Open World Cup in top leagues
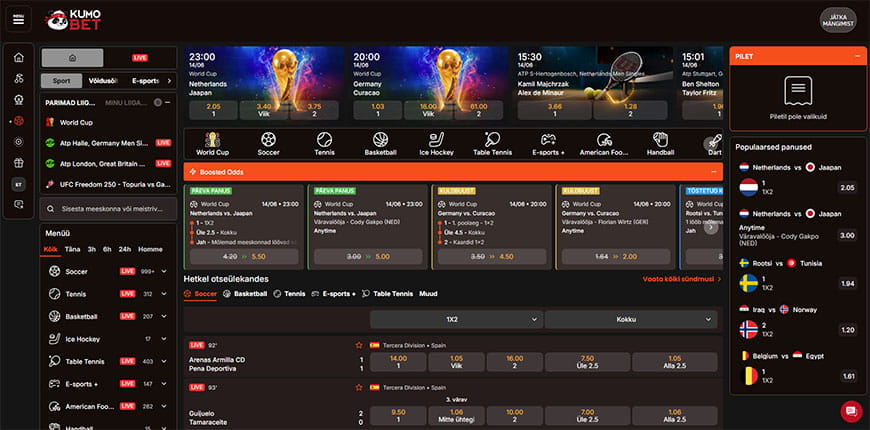Screen dimensions: 870x430 coord(109,123)
